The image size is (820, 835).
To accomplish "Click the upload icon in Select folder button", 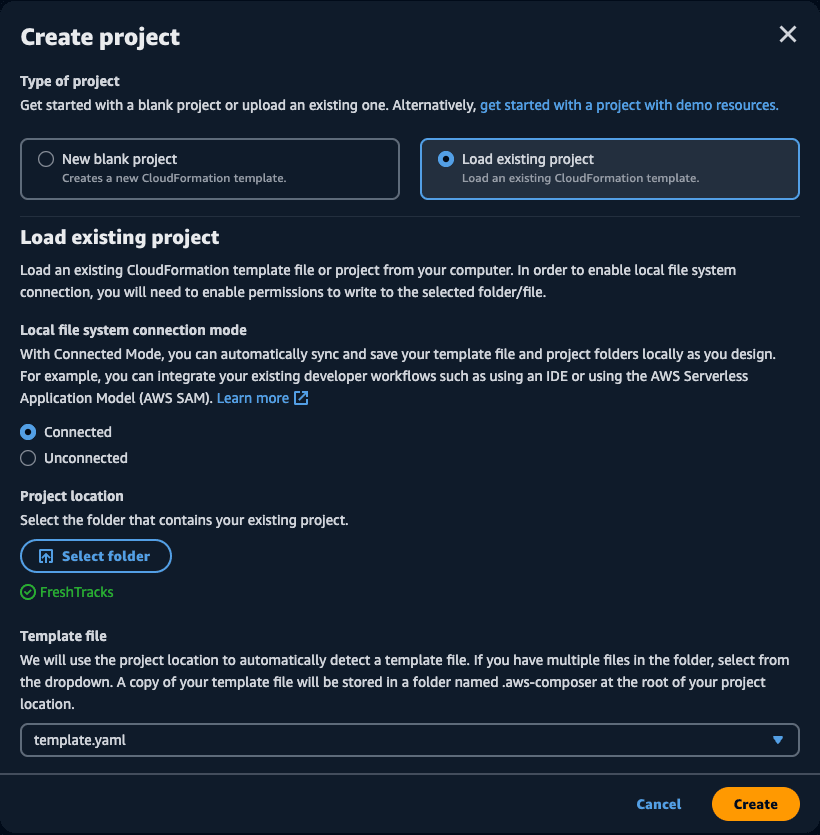I will tap(46, 556).
